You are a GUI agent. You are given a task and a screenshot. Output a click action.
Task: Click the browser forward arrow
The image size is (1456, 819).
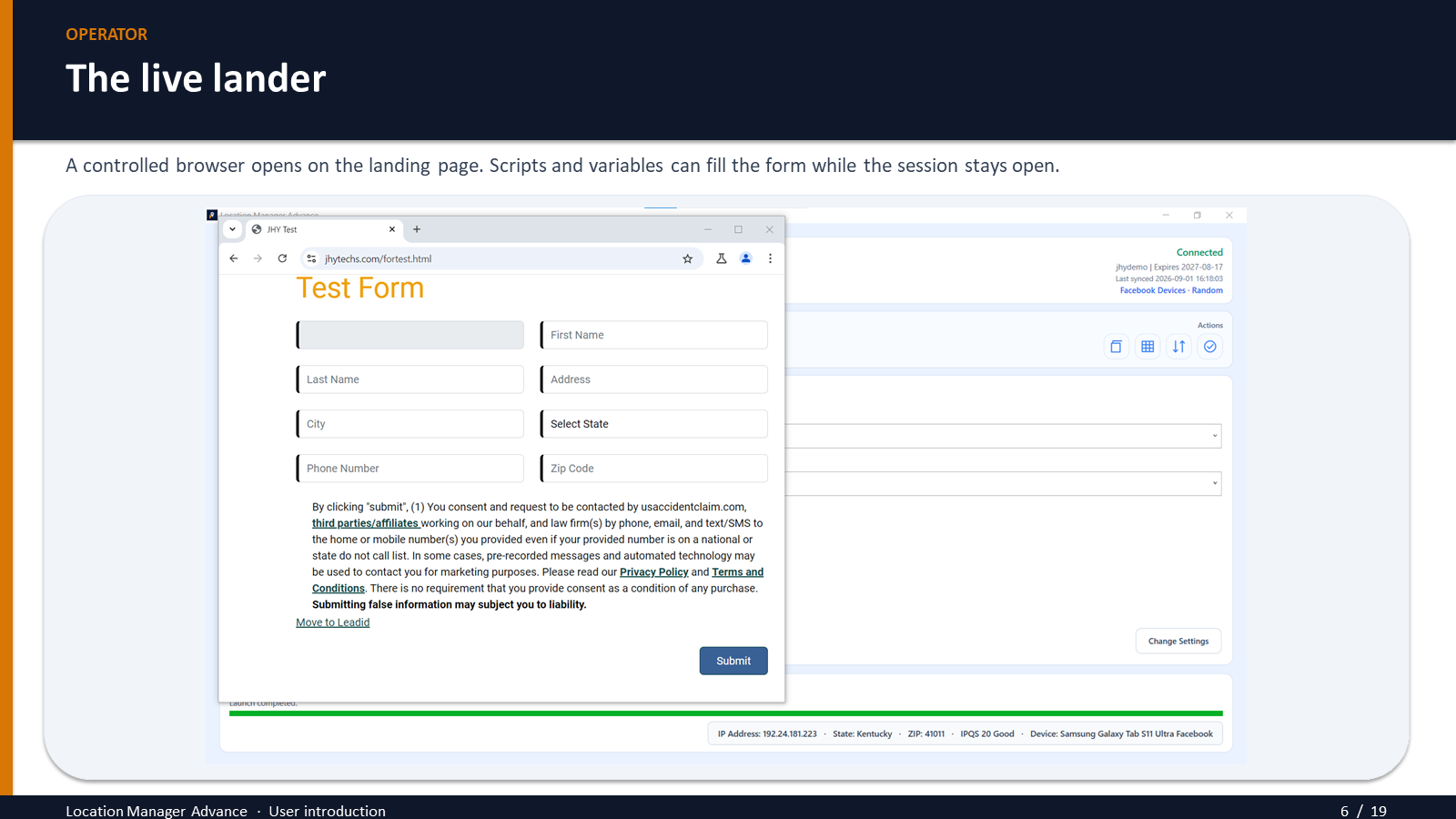coord(258,258)
